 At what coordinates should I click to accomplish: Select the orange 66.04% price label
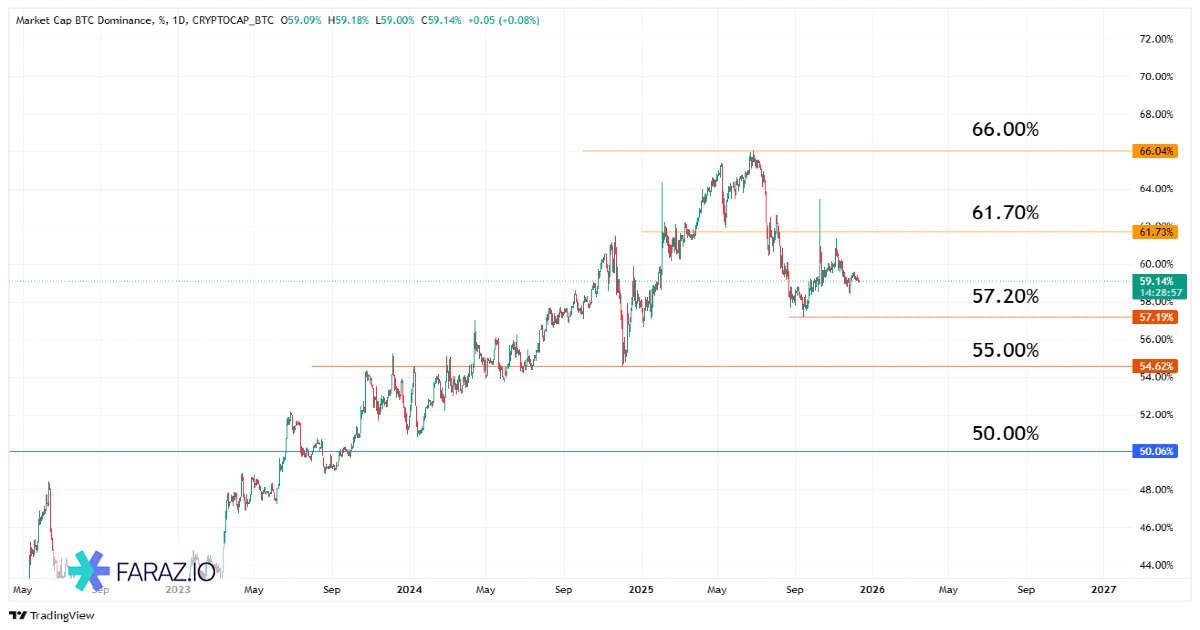(1156, 151)
